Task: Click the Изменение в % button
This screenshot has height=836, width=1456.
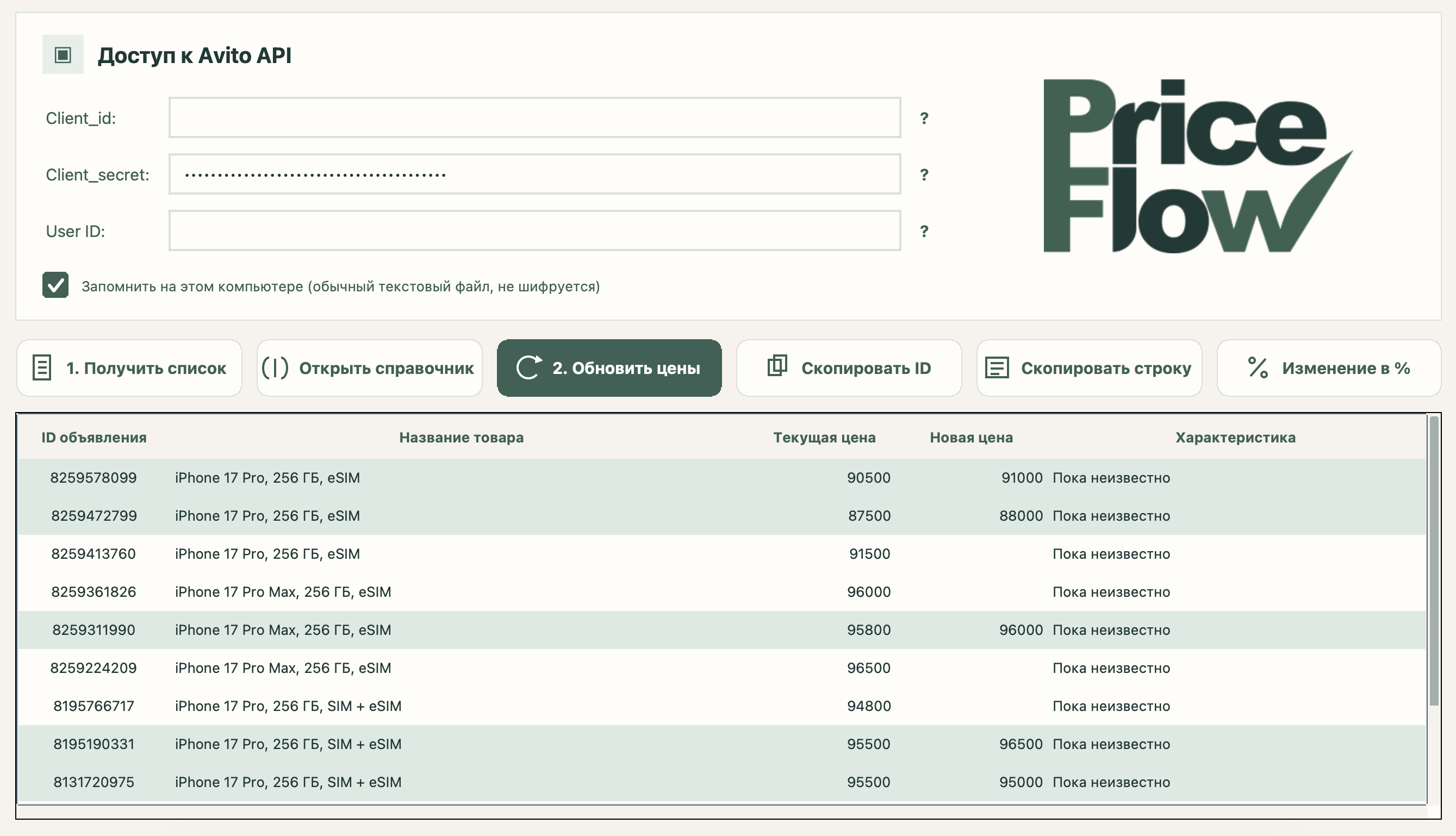Action: tap(1329, 367)
